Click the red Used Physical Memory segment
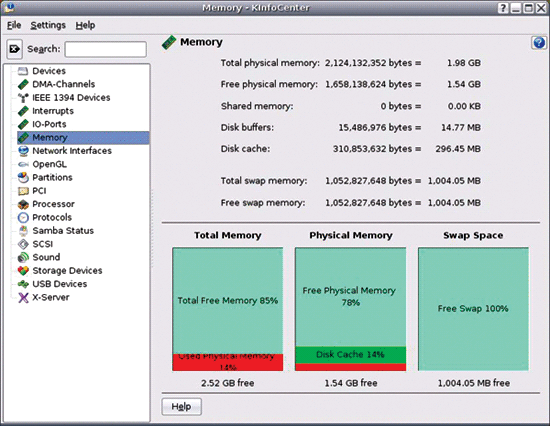Viewport: 550px width, 426px height. click(228, 362)
